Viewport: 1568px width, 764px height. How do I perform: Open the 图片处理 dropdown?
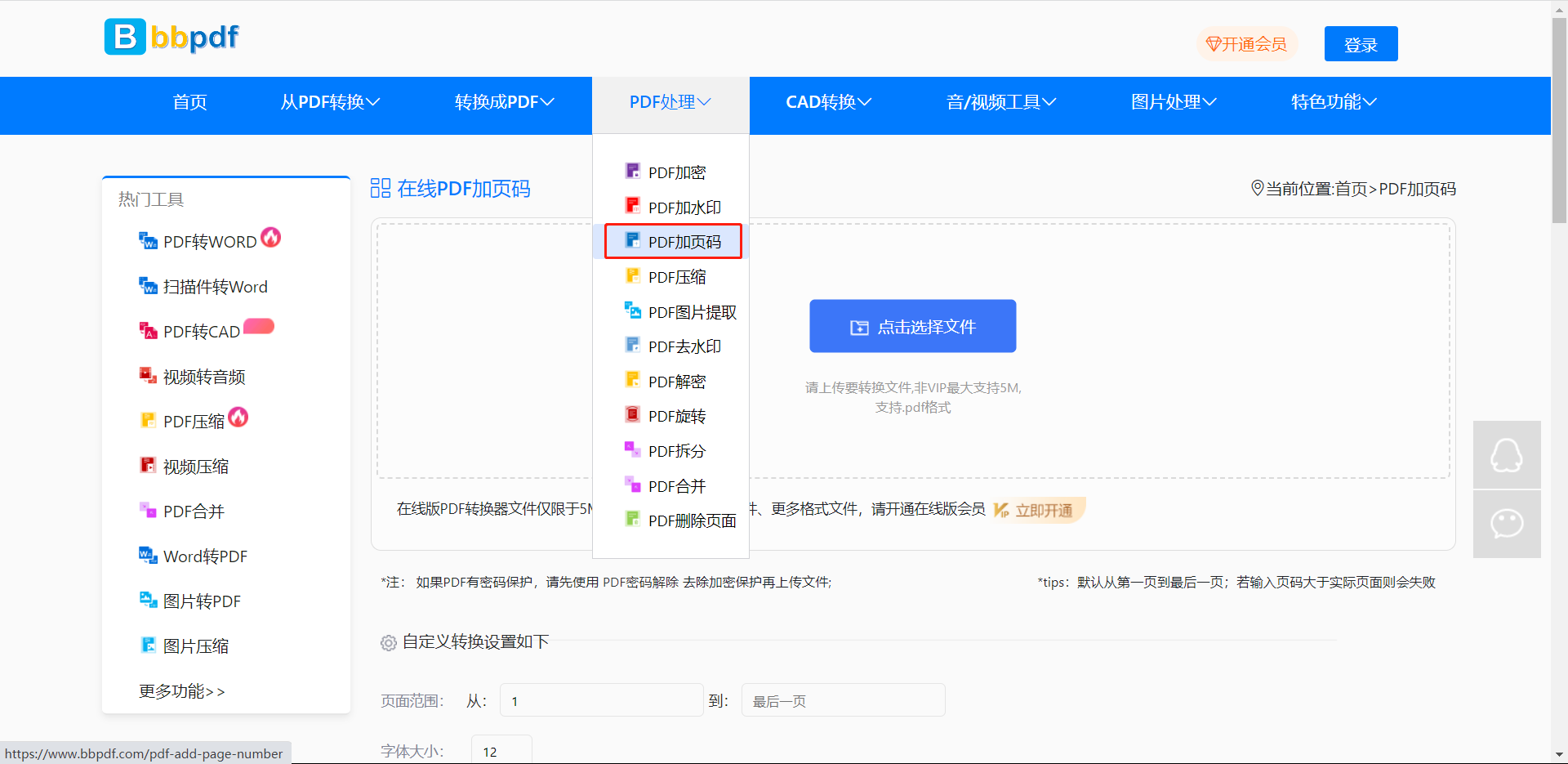point(1173,102)
